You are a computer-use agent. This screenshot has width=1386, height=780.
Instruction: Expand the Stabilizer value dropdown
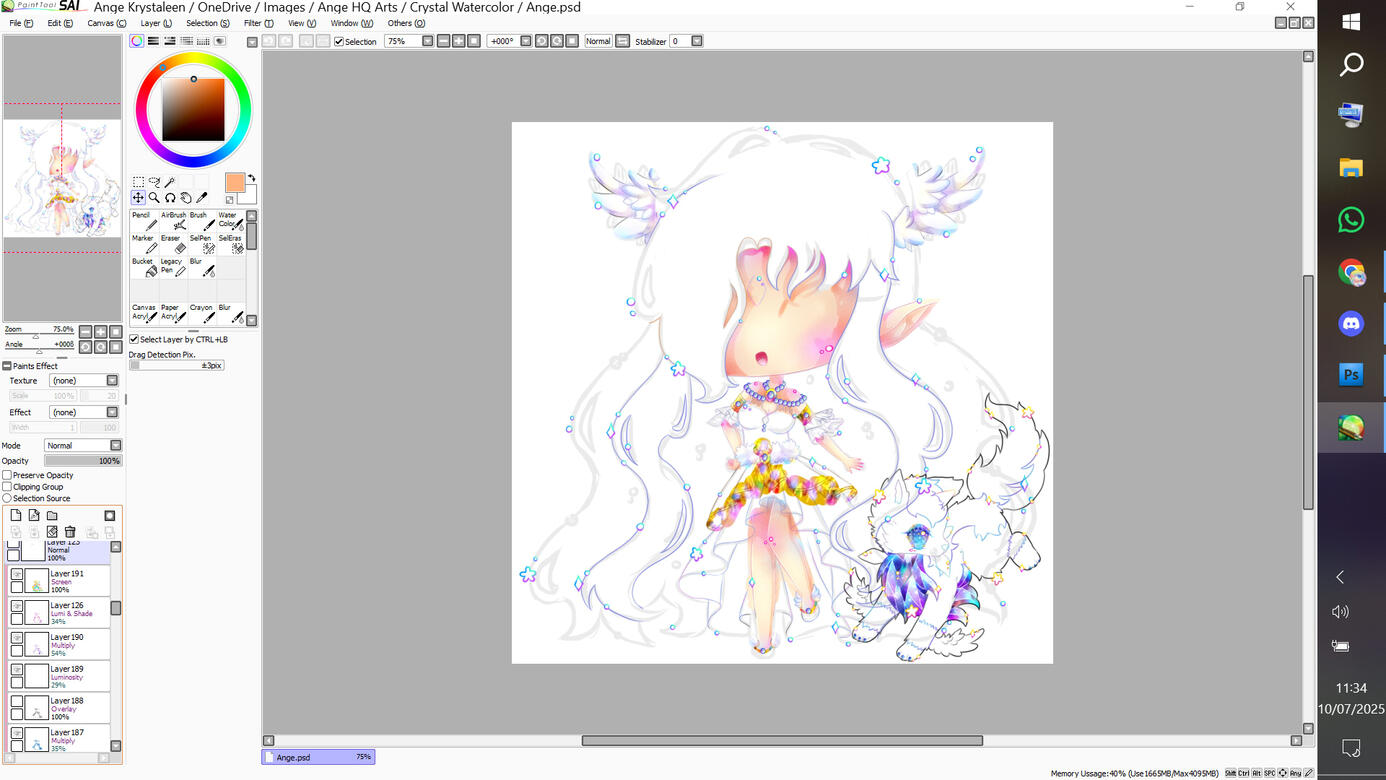click(x=697, y=41)
